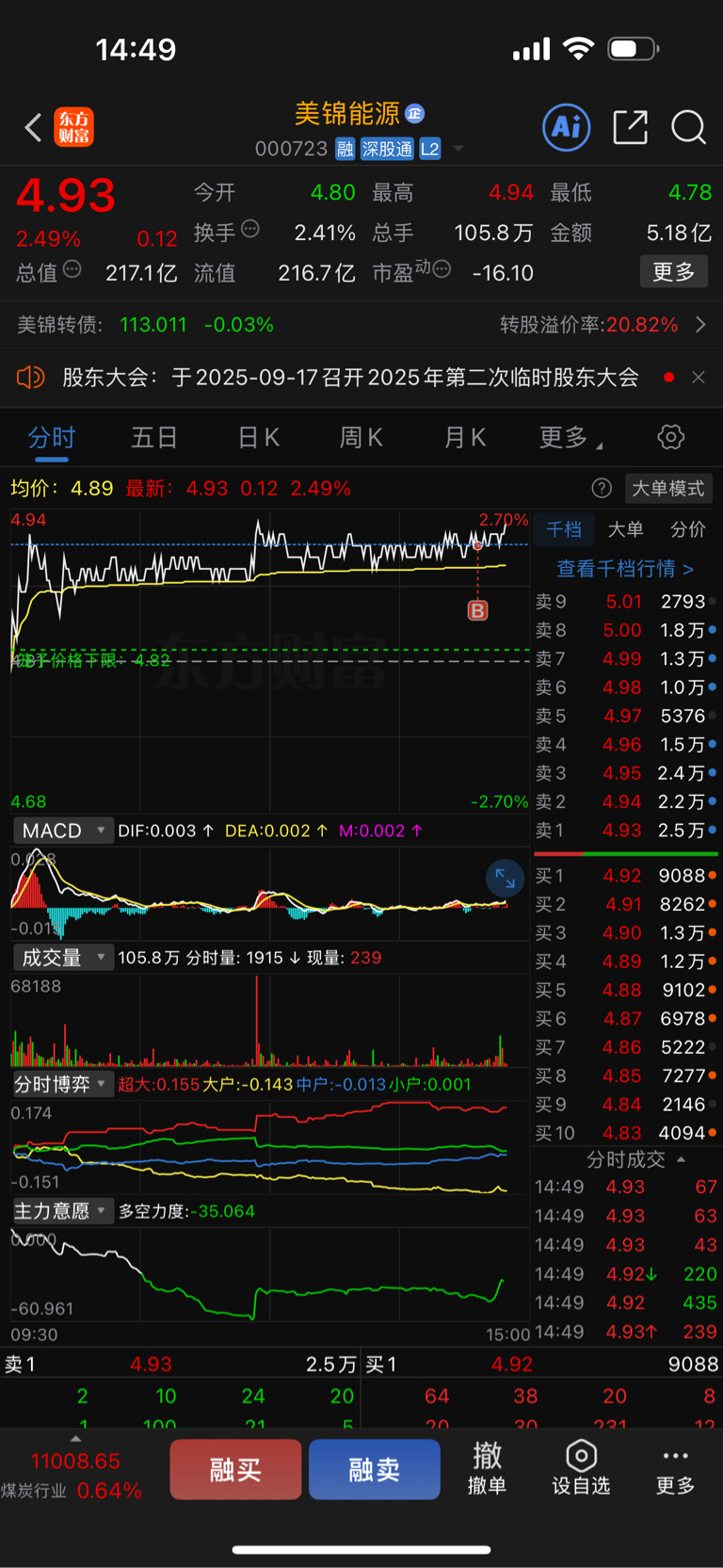
Task: Tap the back arrow icon
Action: tap(33, 127)
